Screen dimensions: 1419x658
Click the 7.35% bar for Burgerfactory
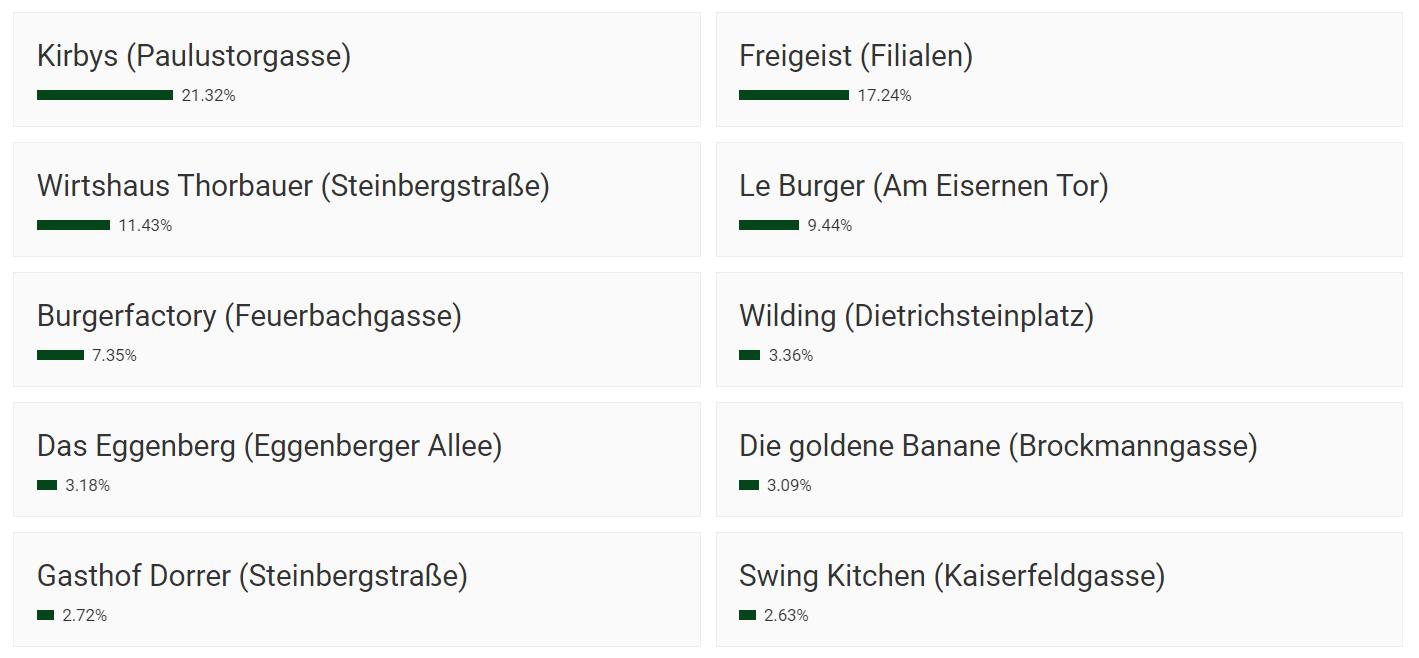tap(60, 355)
